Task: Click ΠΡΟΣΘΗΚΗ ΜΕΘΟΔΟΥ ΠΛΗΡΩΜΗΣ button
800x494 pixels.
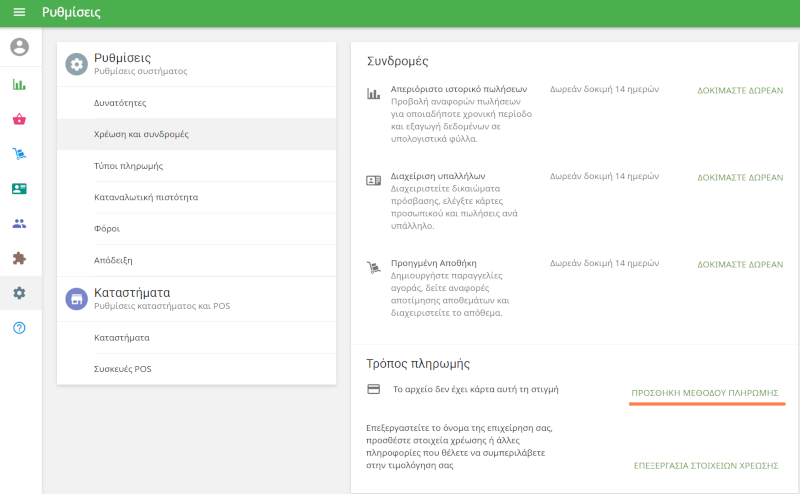Action: click(705, 393)
